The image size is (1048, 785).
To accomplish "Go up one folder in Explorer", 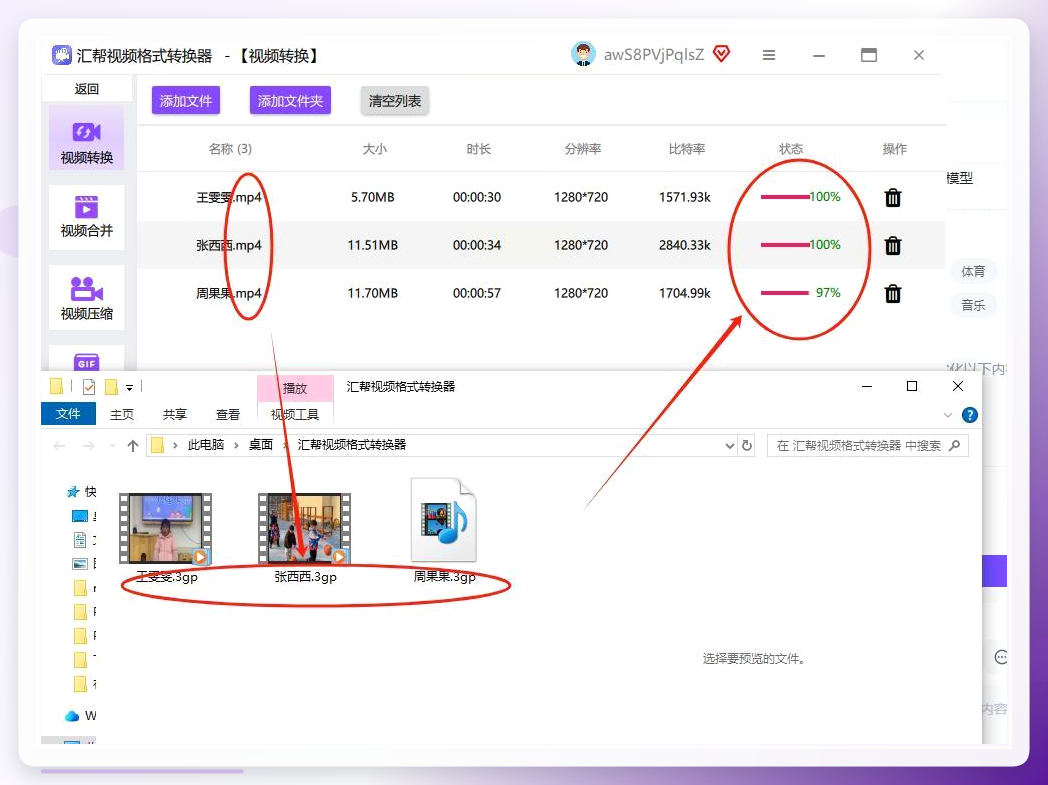I will (132, 446).
